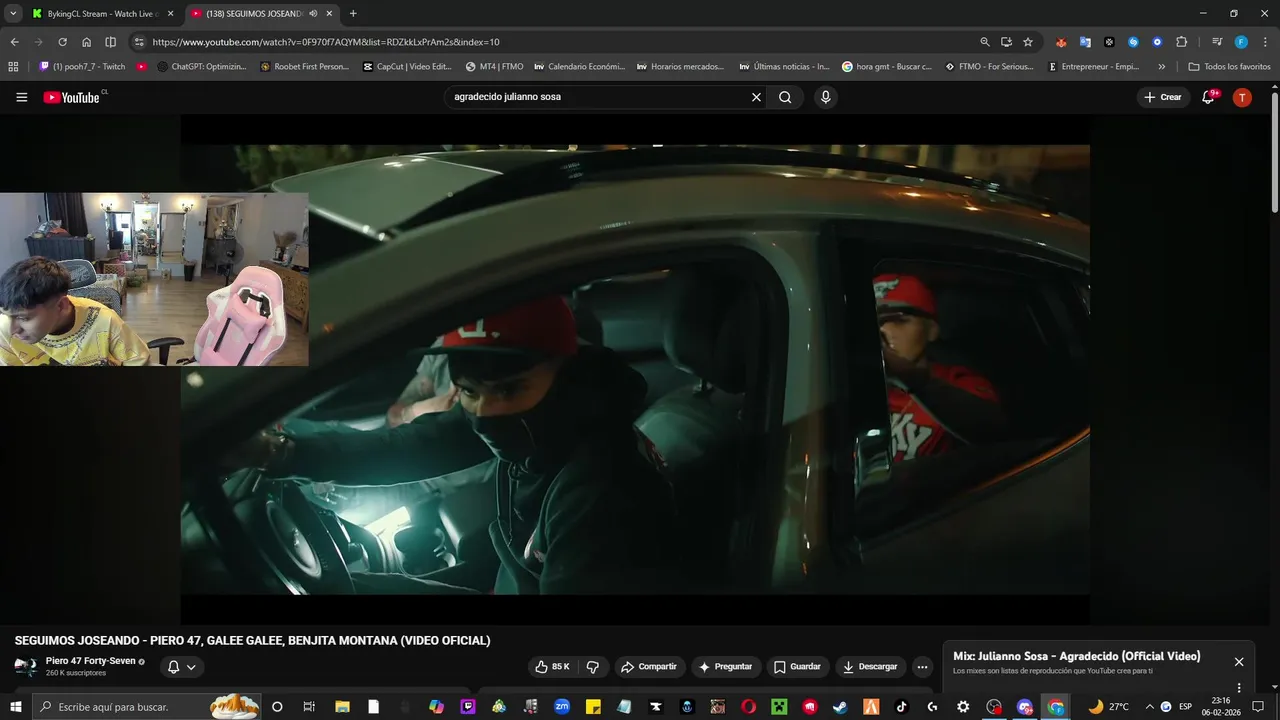Go back in the browser
Screen dimensions: 1280x720
coord(14,42)
